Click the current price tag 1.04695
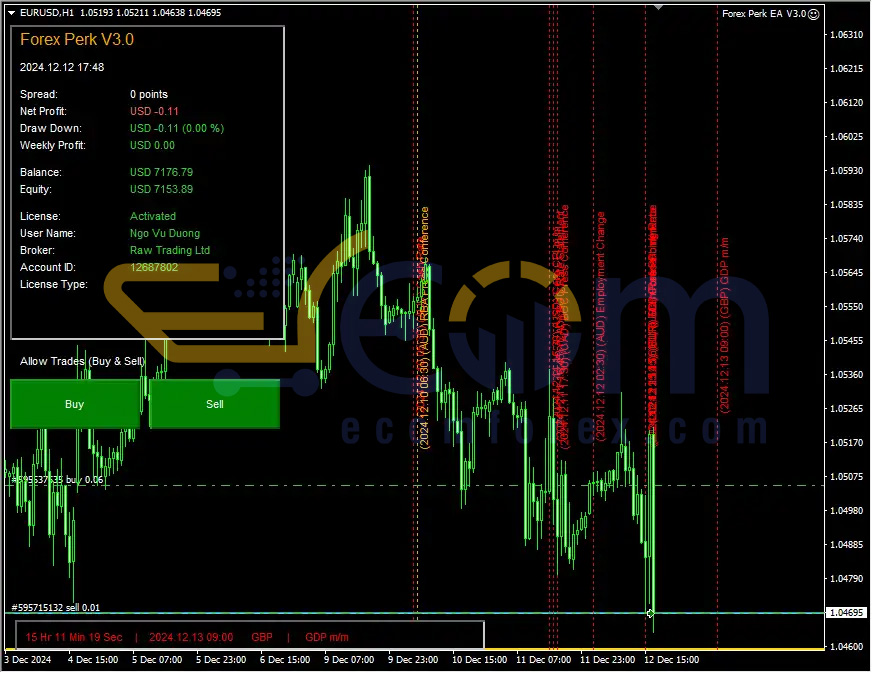Screen dimensions: 872x673 (x=846, y=613)
